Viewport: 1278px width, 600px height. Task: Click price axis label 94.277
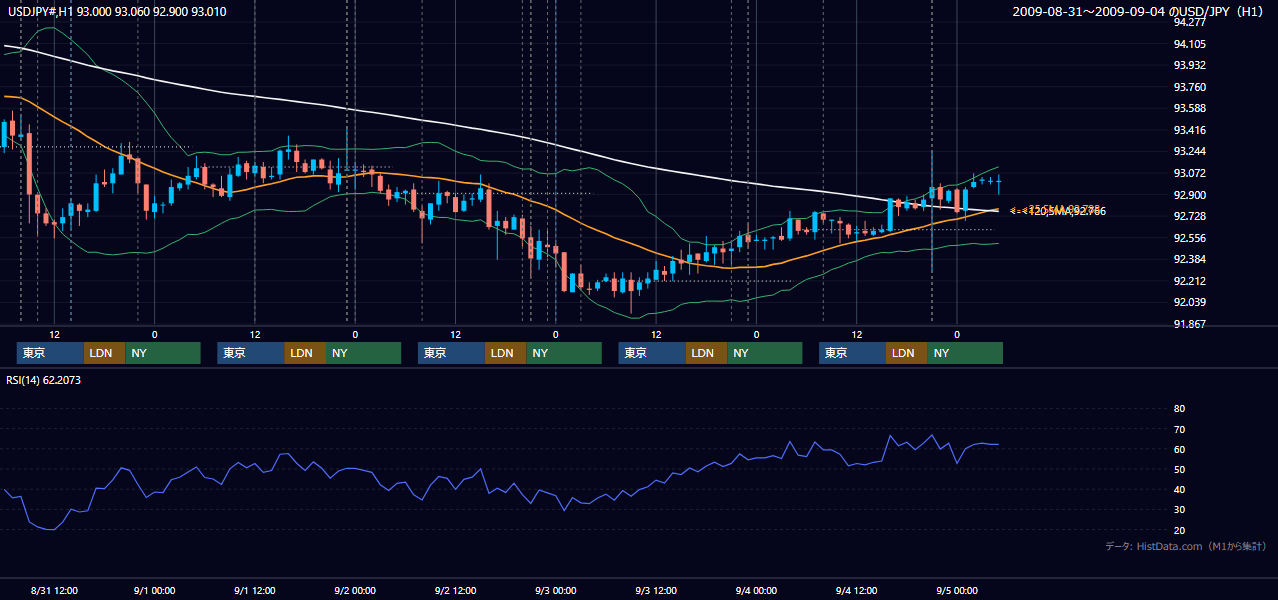pyautogui.click(x=1189, y=22)
